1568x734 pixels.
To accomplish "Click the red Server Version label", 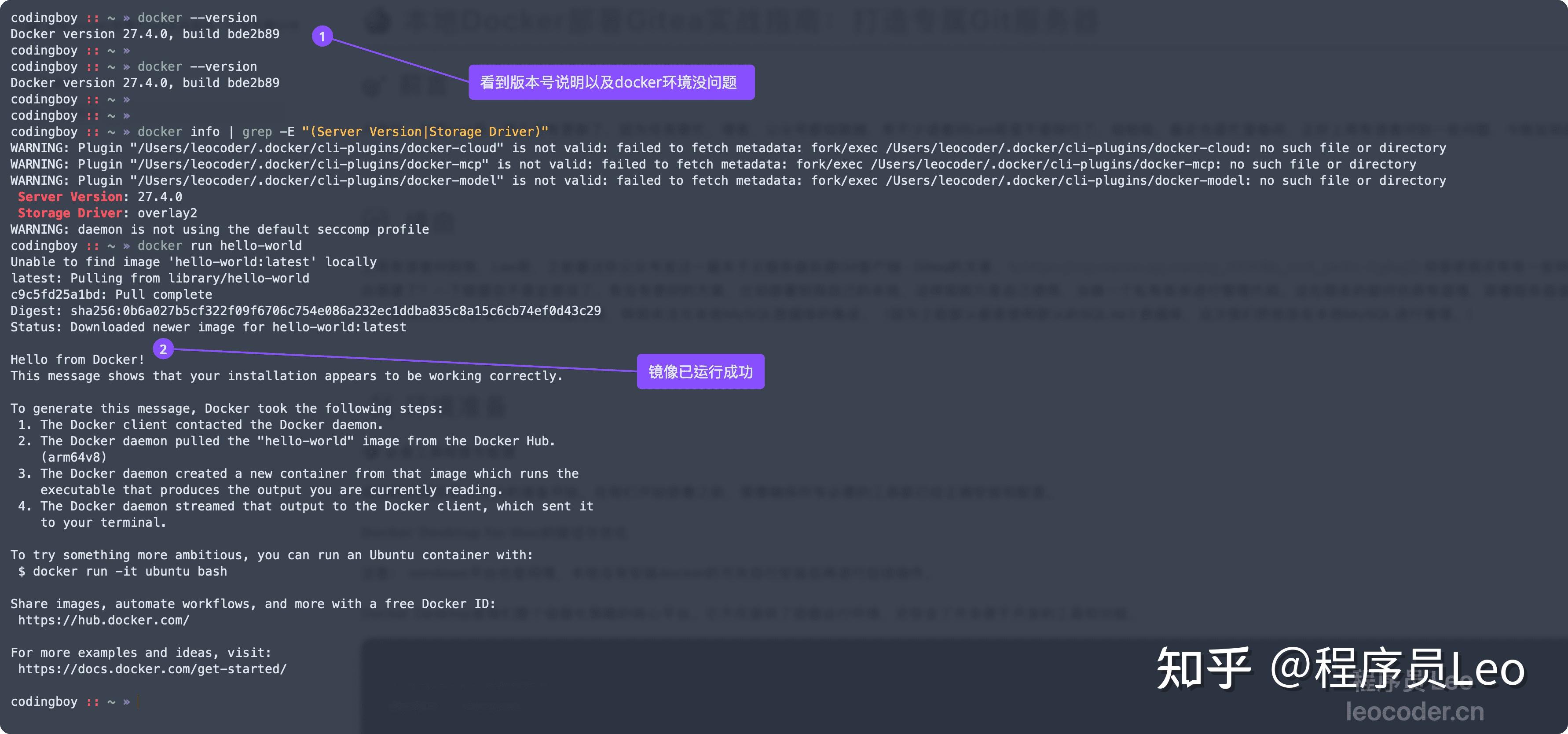I will pos(70,196).
